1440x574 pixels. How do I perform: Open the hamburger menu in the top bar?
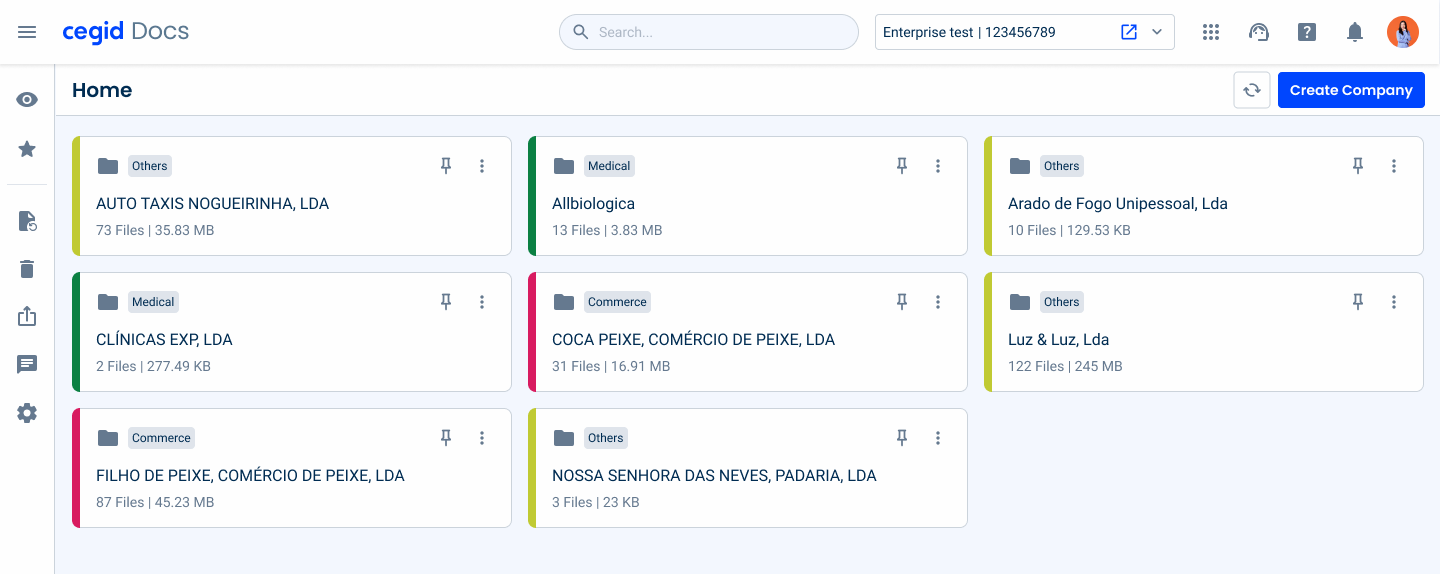click(x=27, y=32)
